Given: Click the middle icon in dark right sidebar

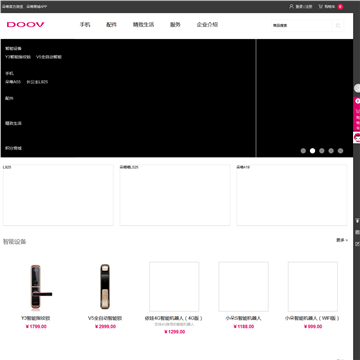Looking at the screenshot, I should [357, 232].
